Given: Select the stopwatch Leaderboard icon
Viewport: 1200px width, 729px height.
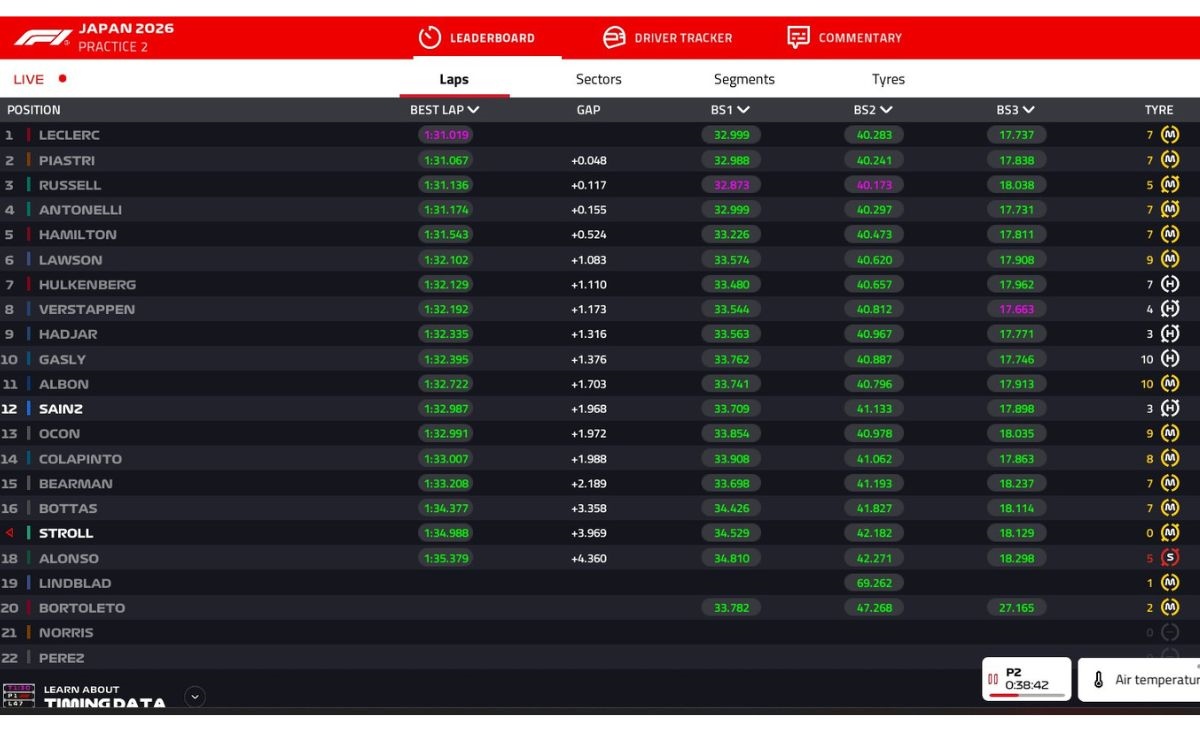Looking at the screenshot, I should pos(429,37).
